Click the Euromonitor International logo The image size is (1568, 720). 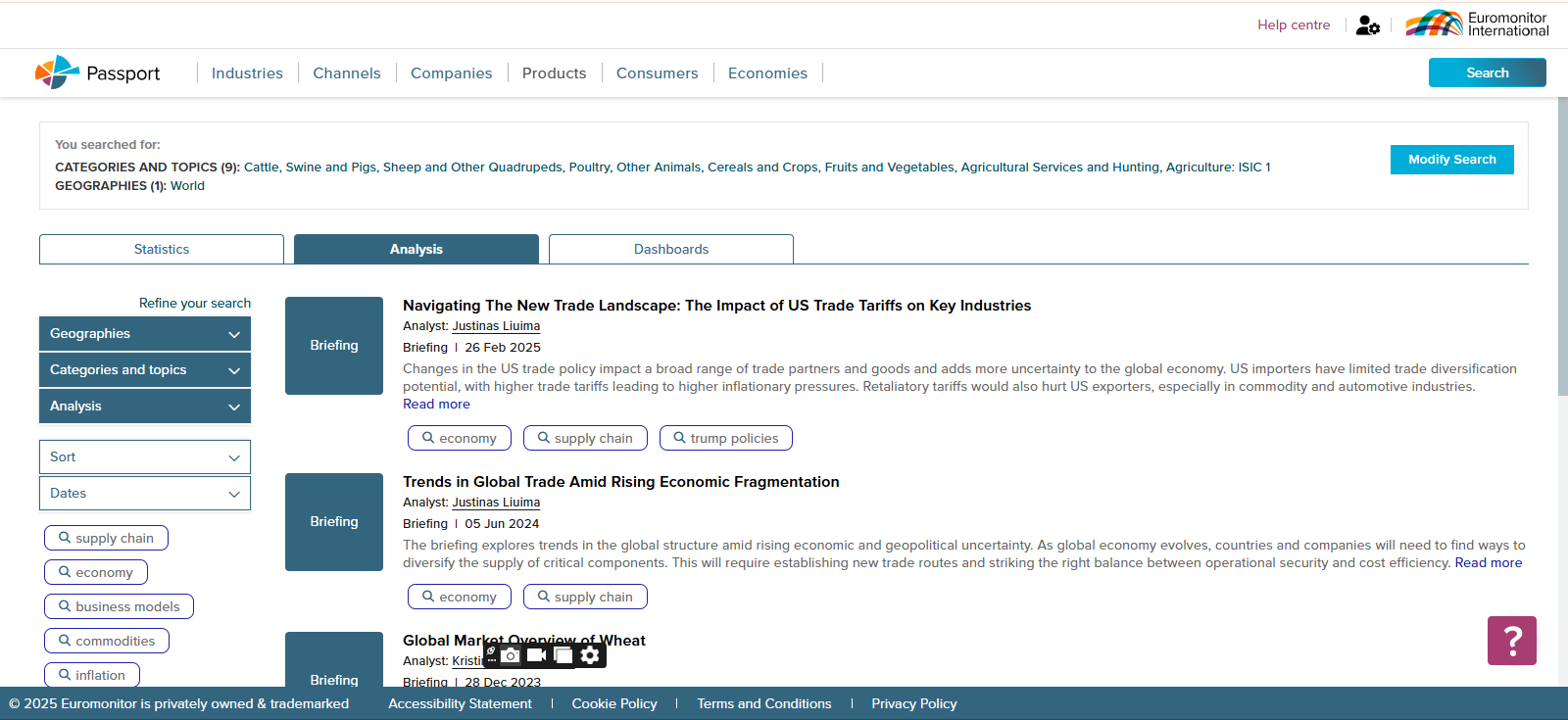point(1477,24)
